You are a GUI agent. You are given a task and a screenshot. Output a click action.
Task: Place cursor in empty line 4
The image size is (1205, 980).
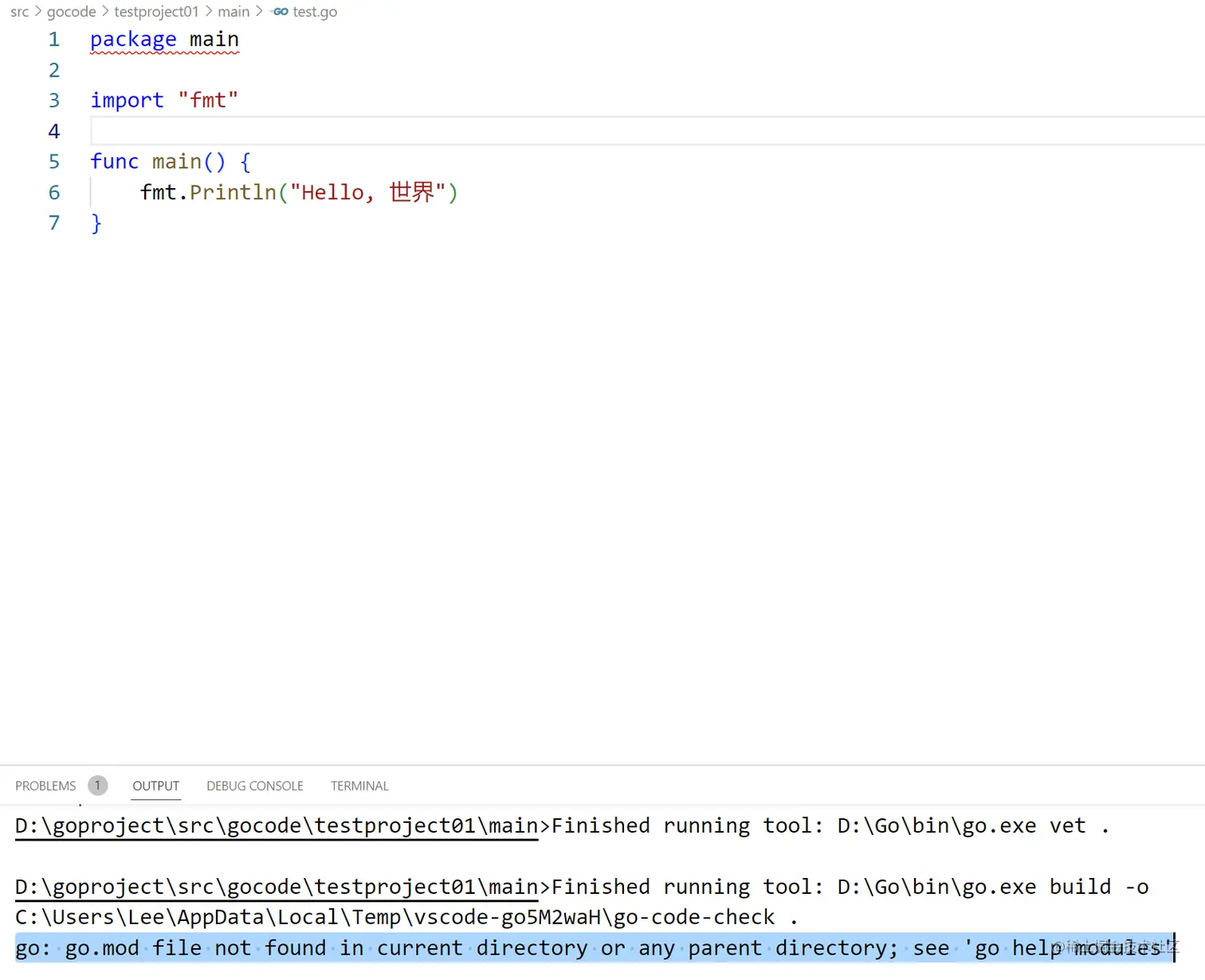point(647,131)
